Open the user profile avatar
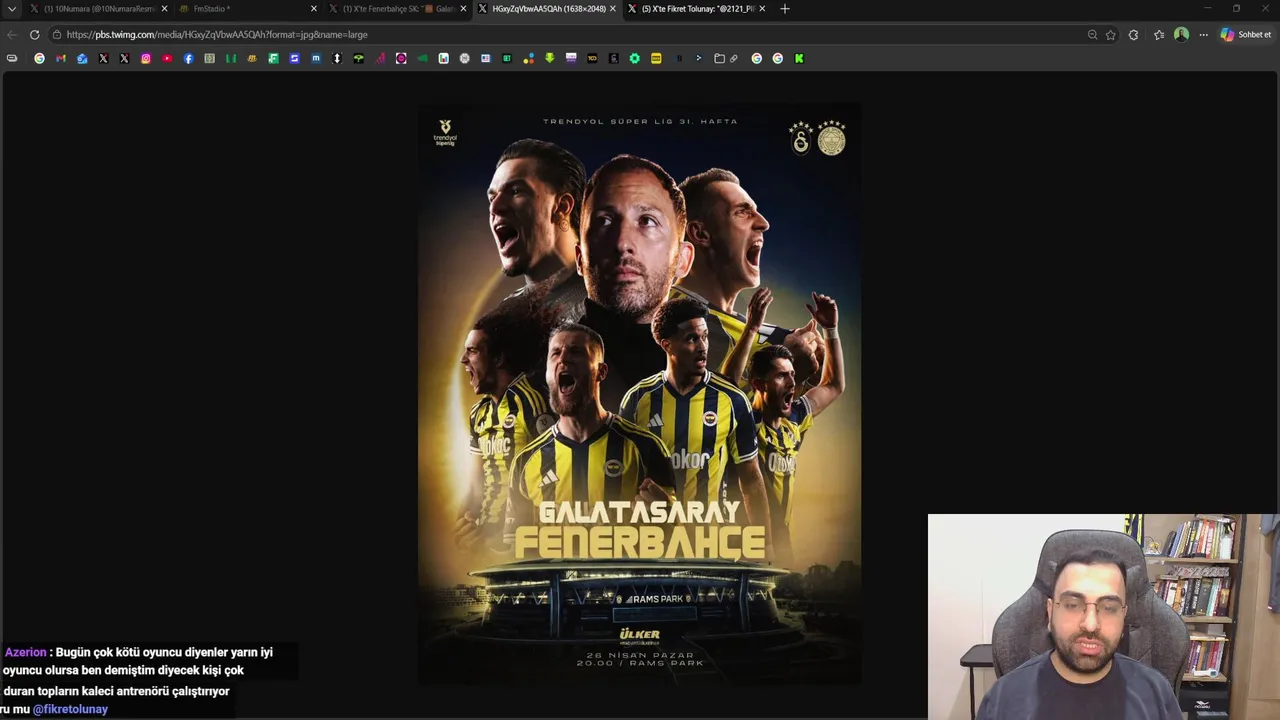 click(x=1181, y=34)
